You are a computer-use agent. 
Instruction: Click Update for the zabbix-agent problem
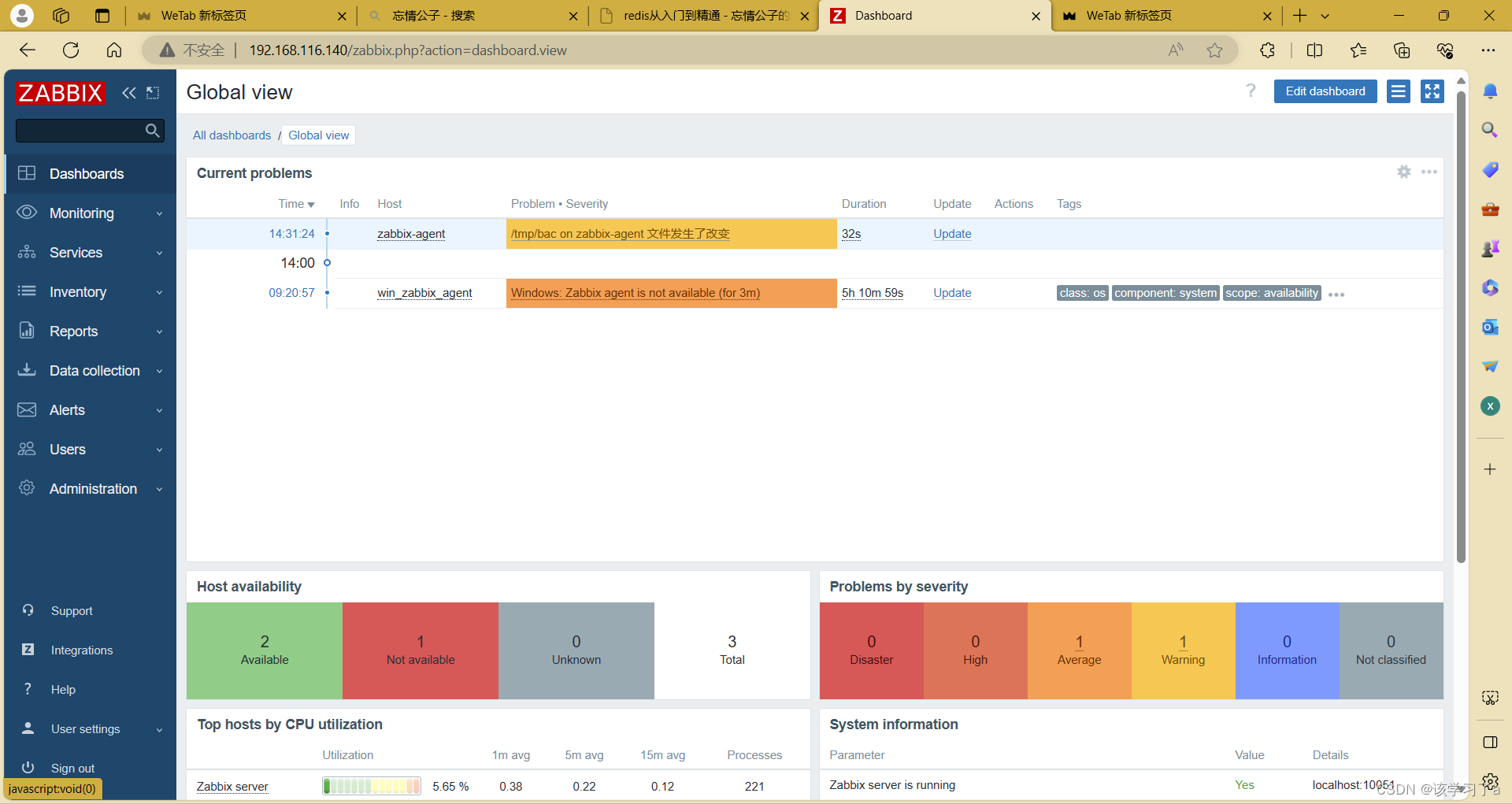[952, 234]
